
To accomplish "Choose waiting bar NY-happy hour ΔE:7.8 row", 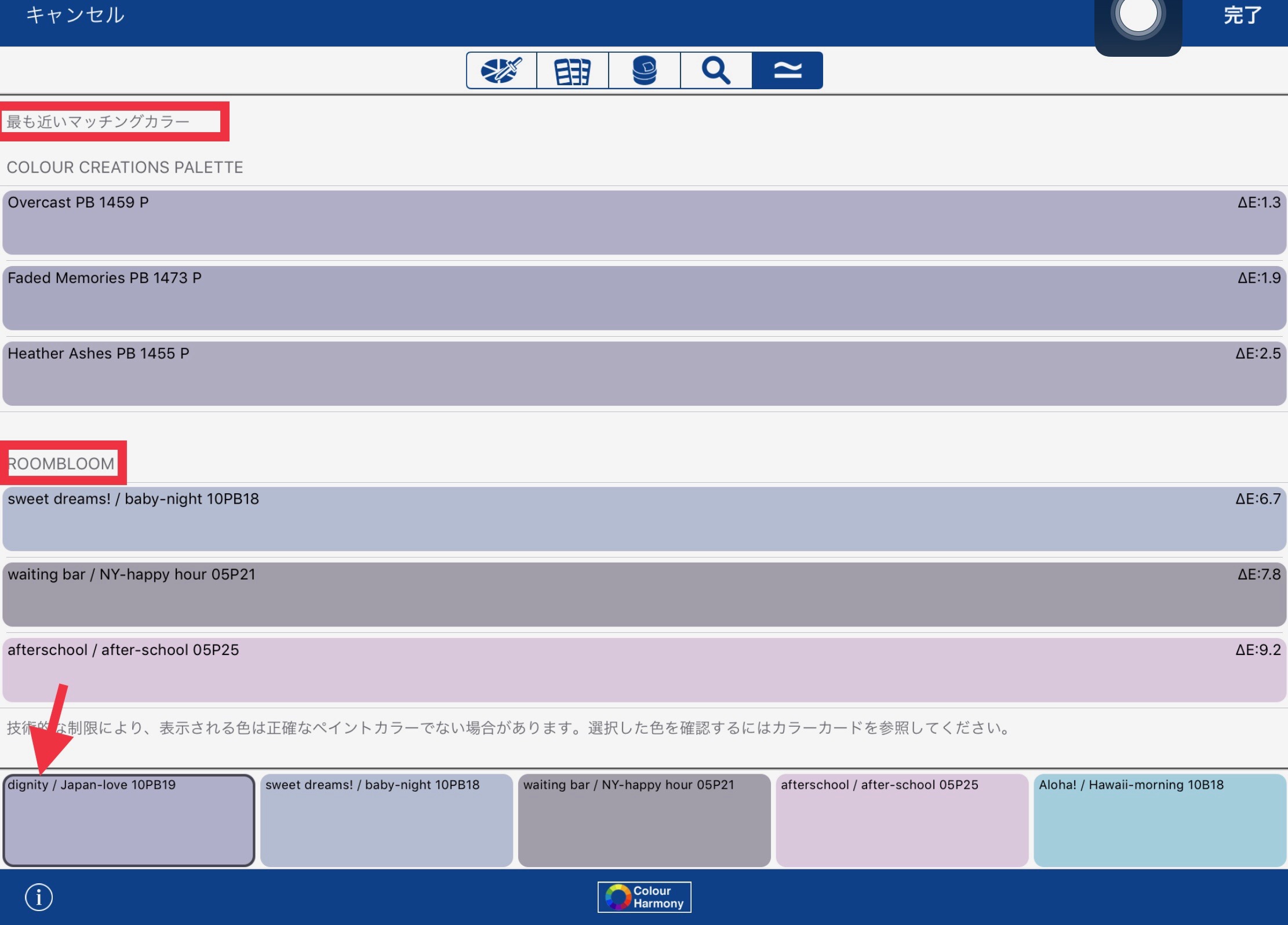I will point(645,594).
